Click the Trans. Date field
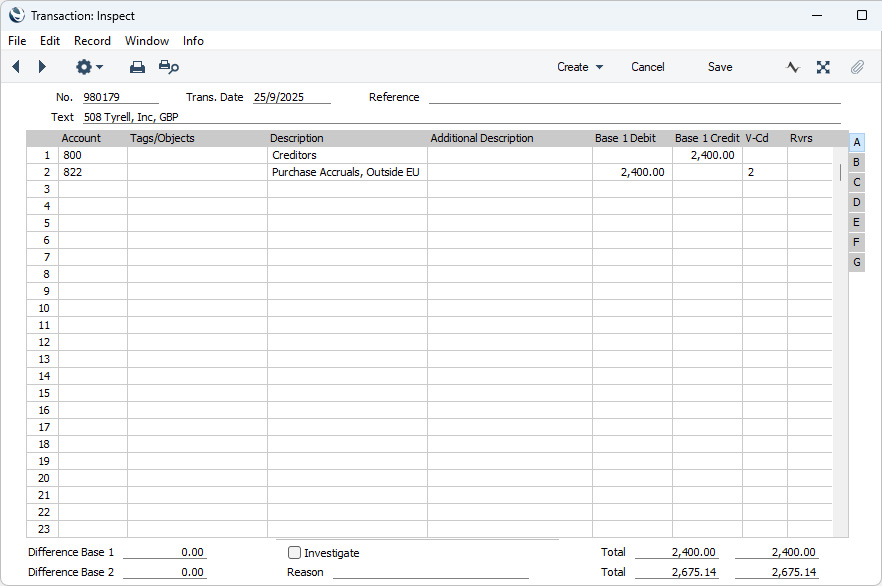The image size is (882, 586). coord(291,97)
